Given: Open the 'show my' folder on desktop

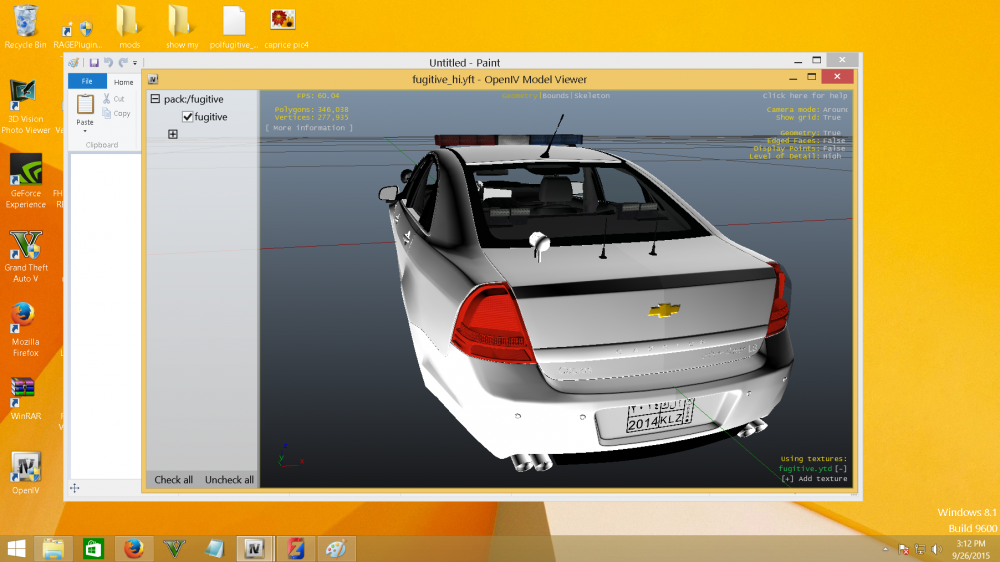Looking at the screenshot, I should 182,27.
